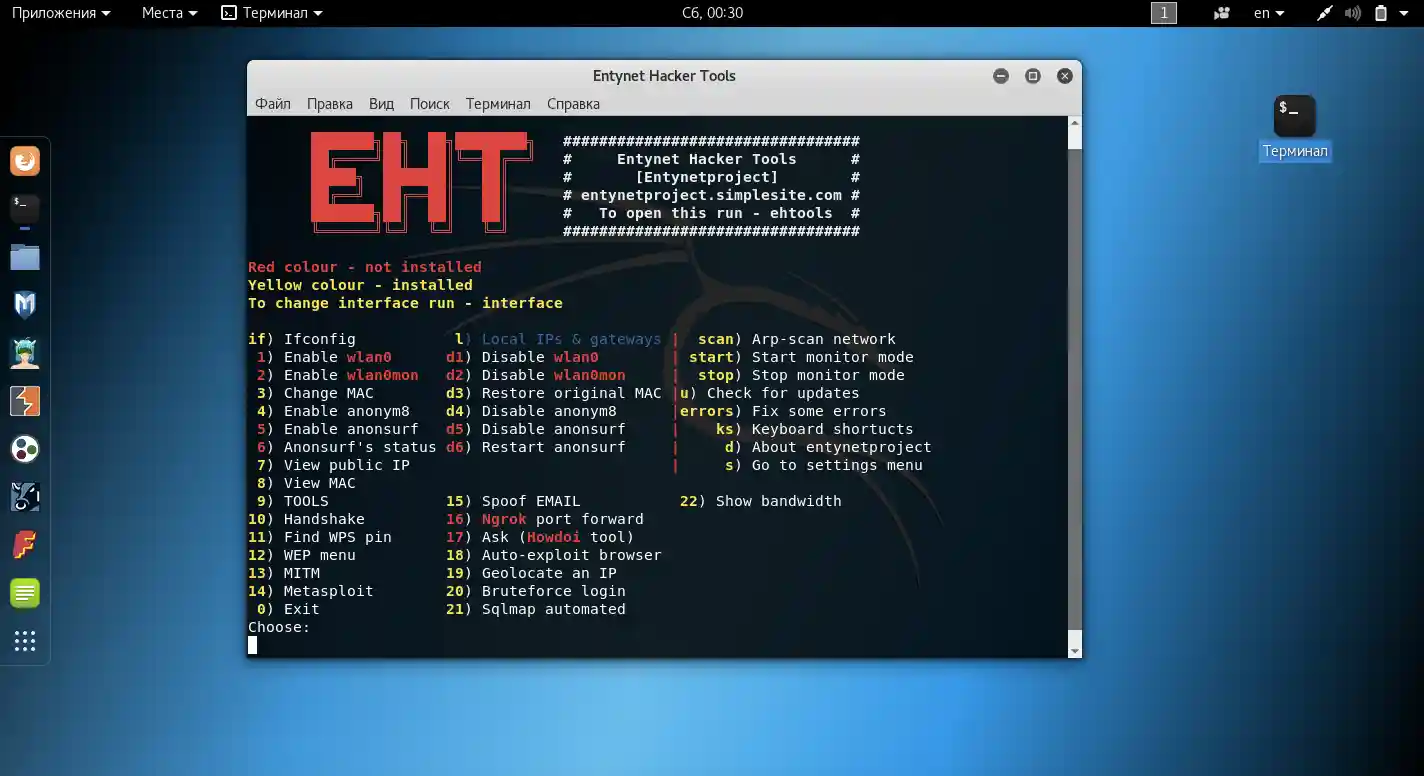Click the entynetproject.simplesite.com text

tap(711, 195)
